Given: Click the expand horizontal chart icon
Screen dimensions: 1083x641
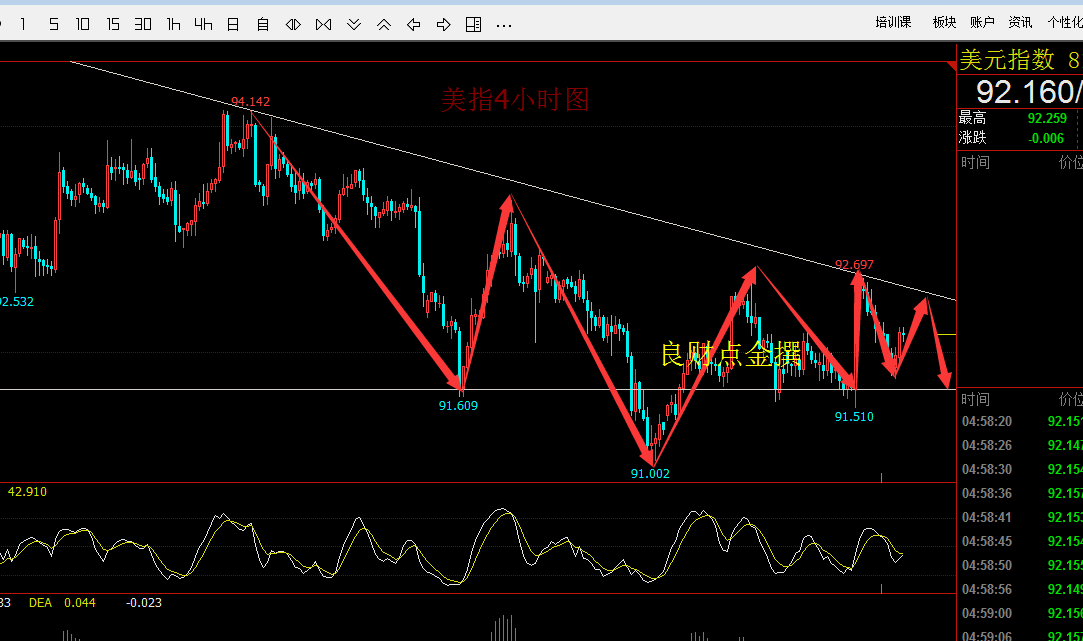Looking at the screenshot, I should click(x=293, y=24).
